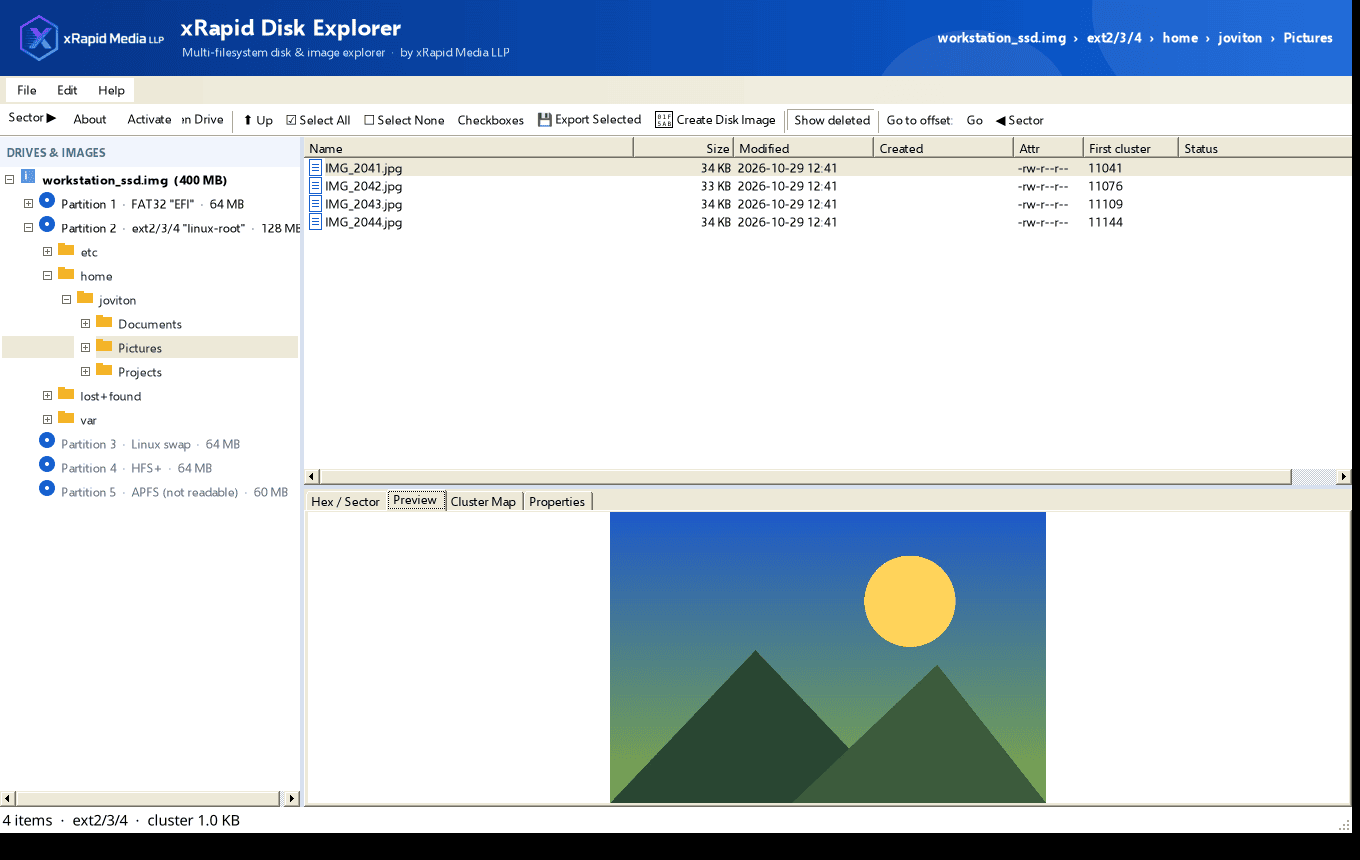
Task: Click the Projects folder icon
Action: 104,370
